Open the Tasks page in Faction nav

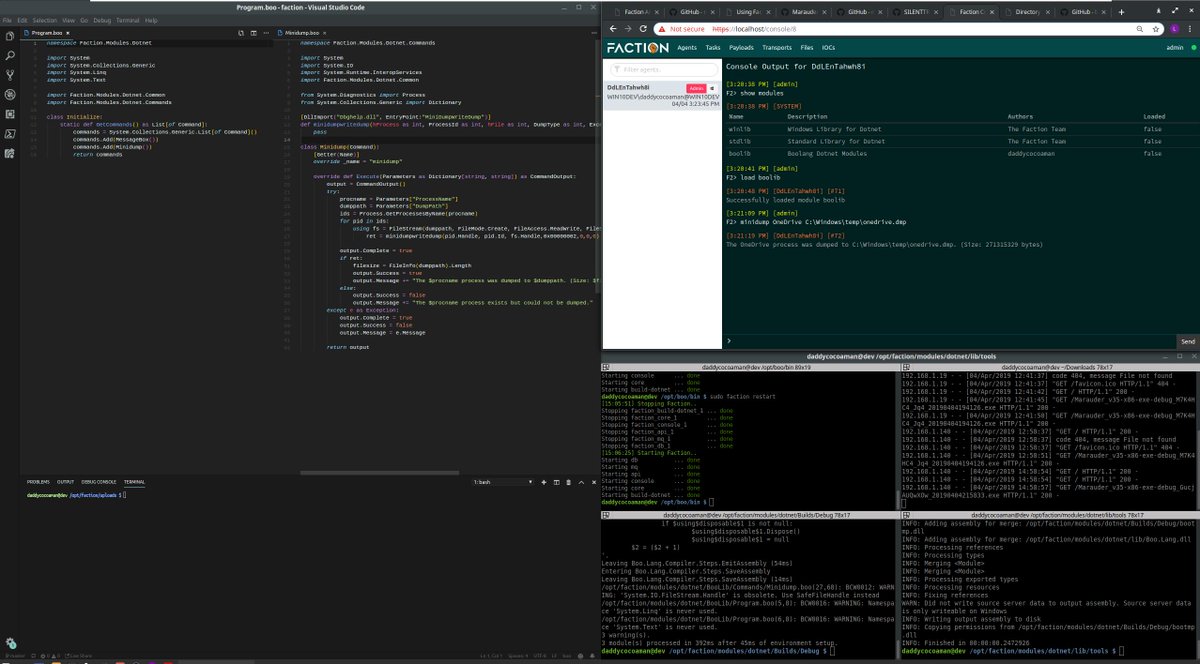713,47
